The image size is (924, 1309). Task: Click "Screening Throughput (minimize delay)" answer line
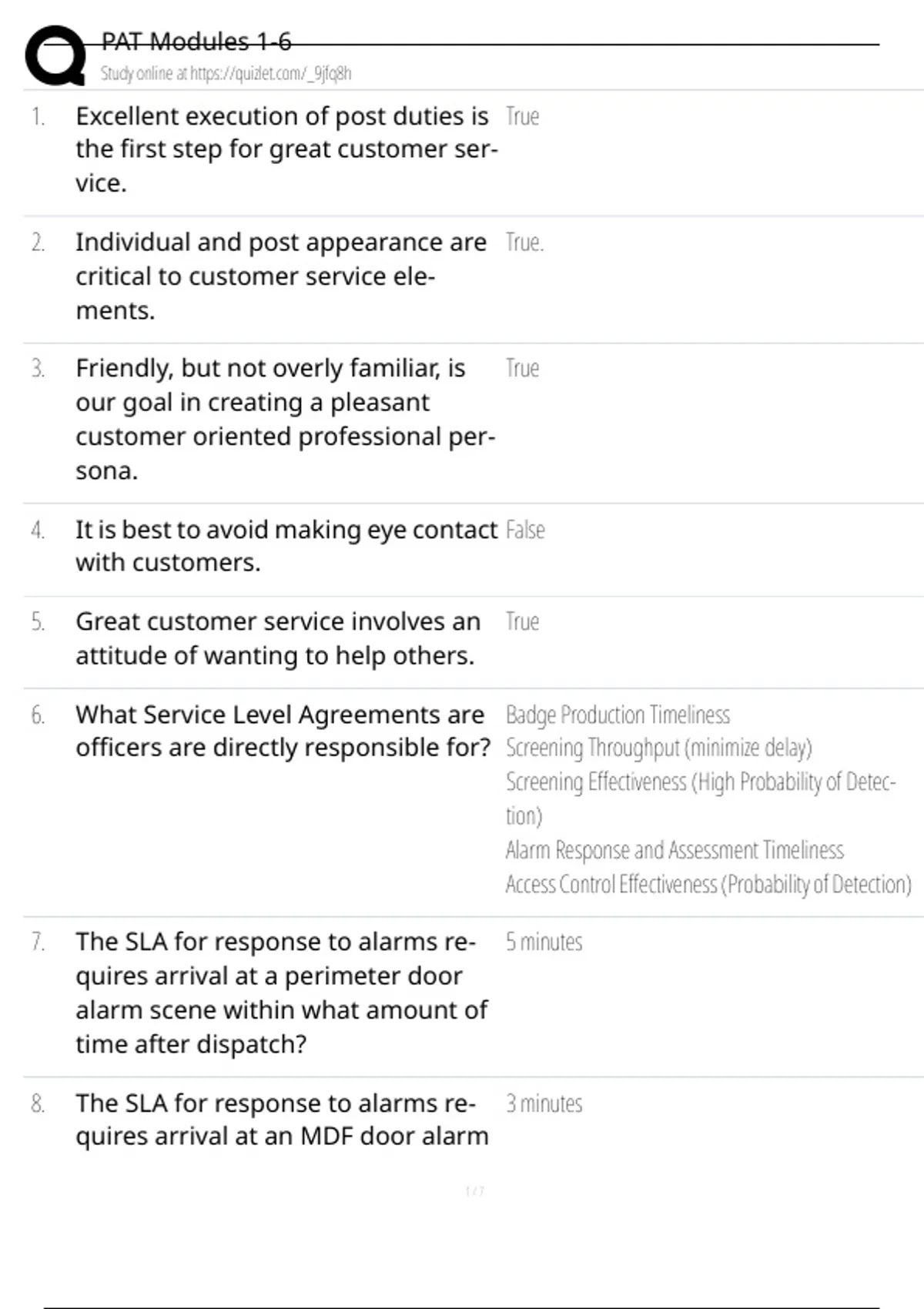(658, 748)
